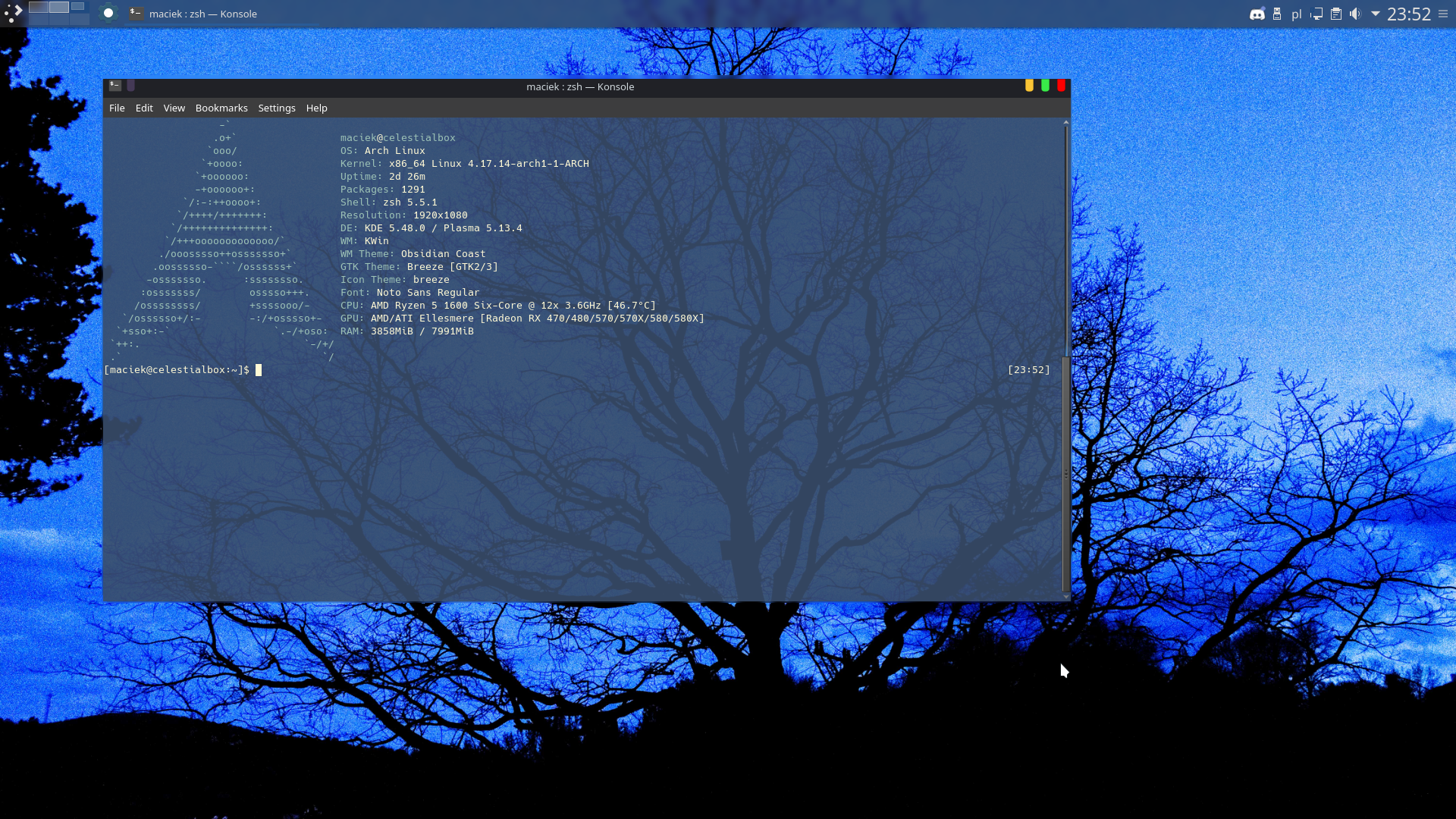Image resolution: width=1456 pixels, height=819 pixels.
Task: Open the KDE application launcher
Action: (x=13, y=13)
